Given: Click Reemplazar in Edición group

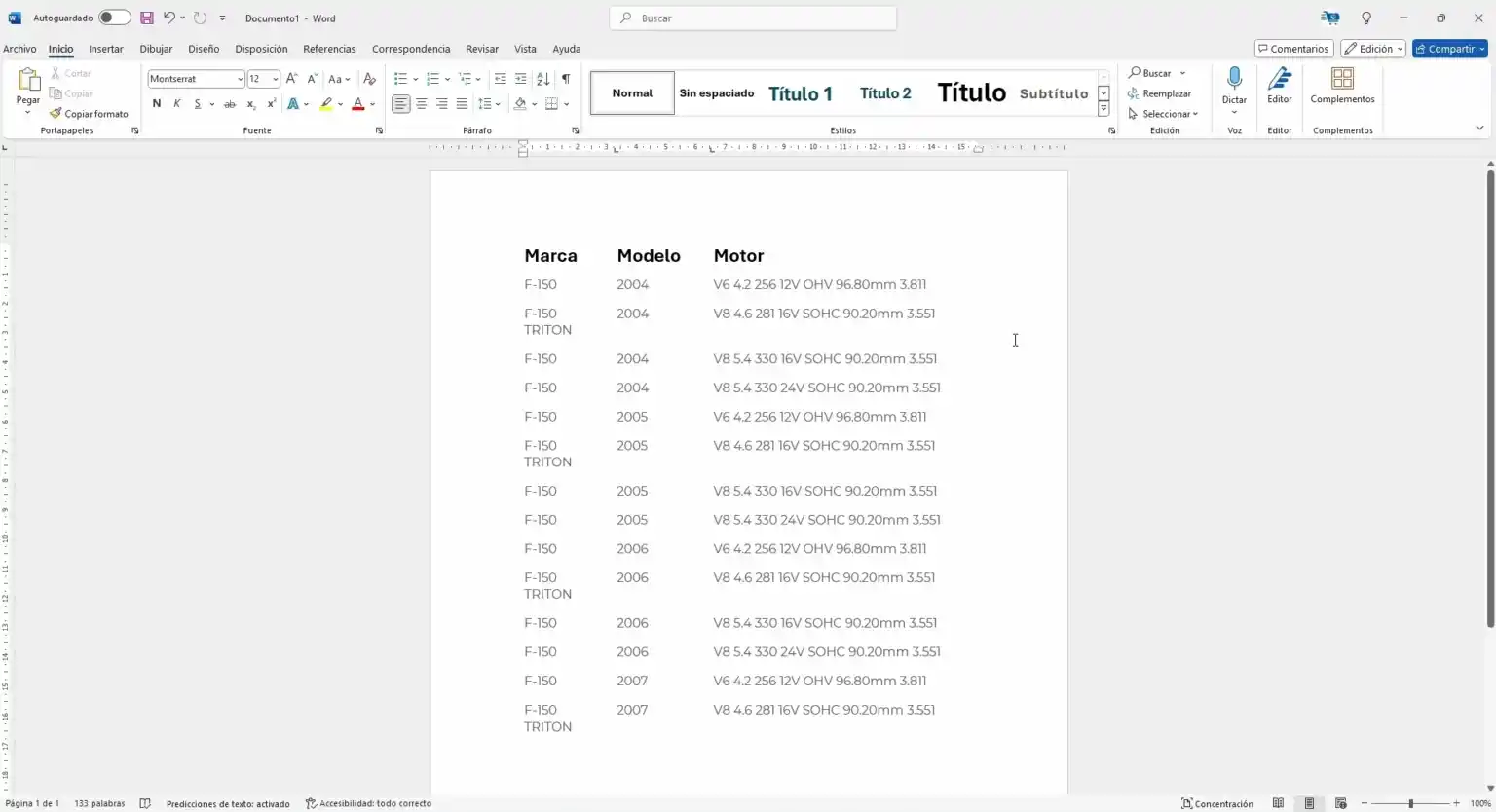Looking at the screenshot, I should tap(1159, 93).
